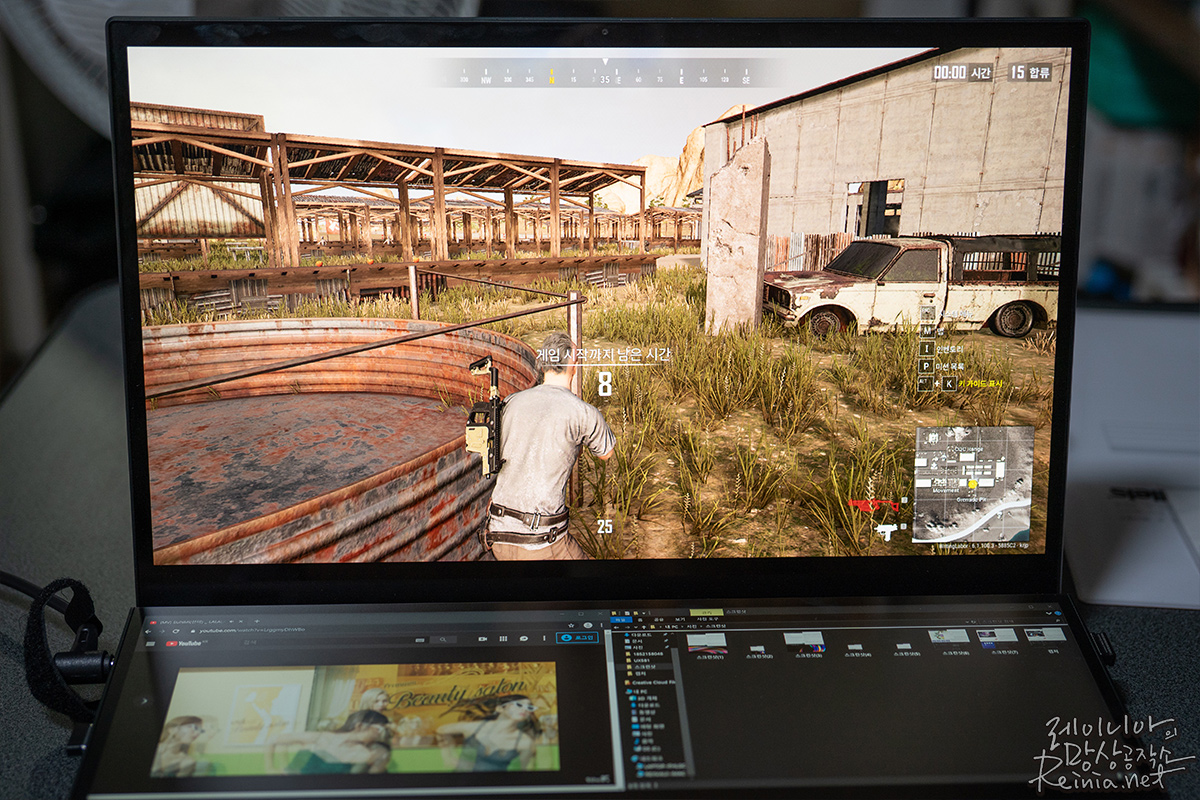Click the YouTube create video camera icon
This screenshot has height=800, width=1200.
click(x=482, y=639)
